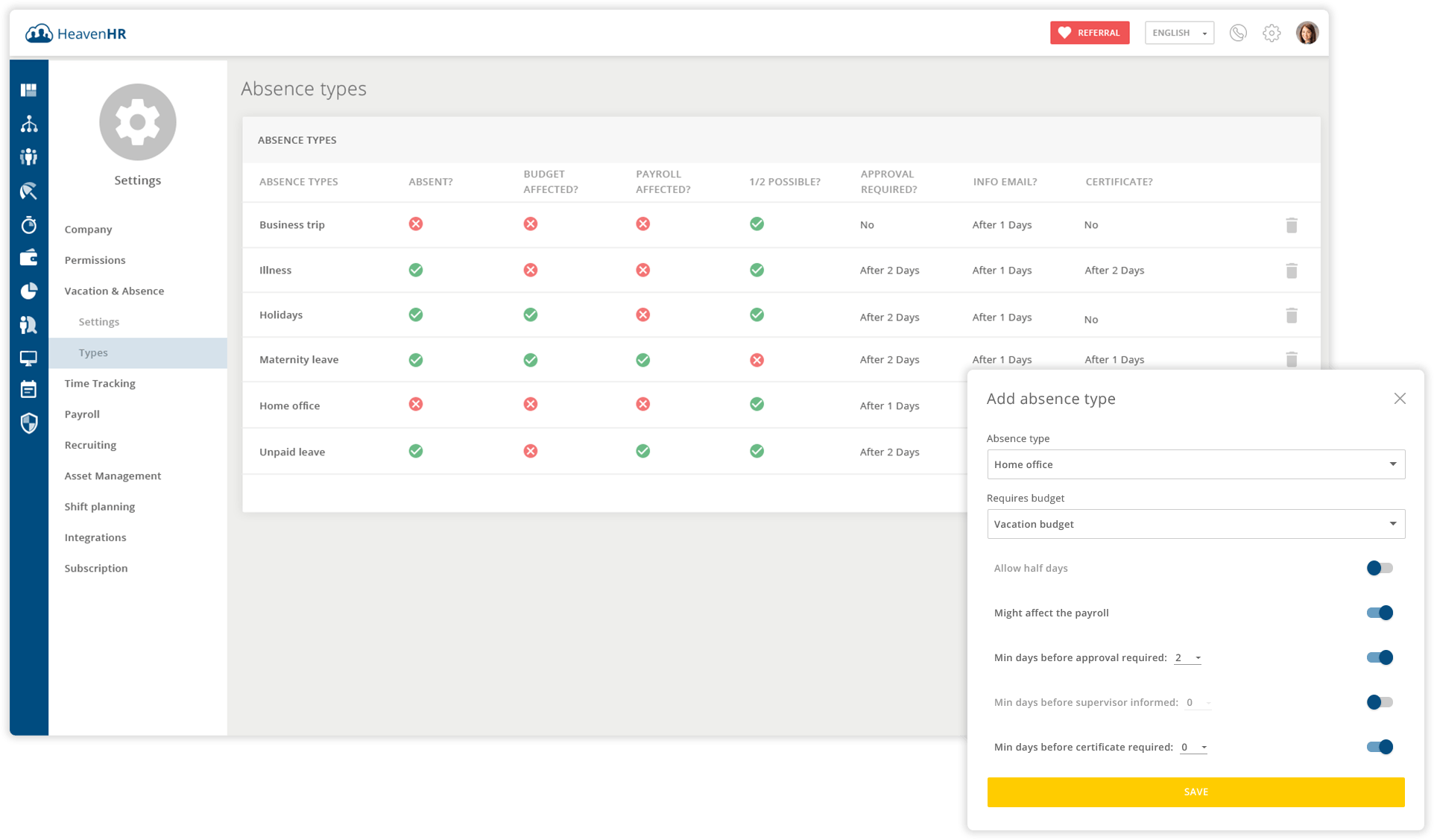
Task: Click the beach umbrella vacation icon
Action: [29, 192]
